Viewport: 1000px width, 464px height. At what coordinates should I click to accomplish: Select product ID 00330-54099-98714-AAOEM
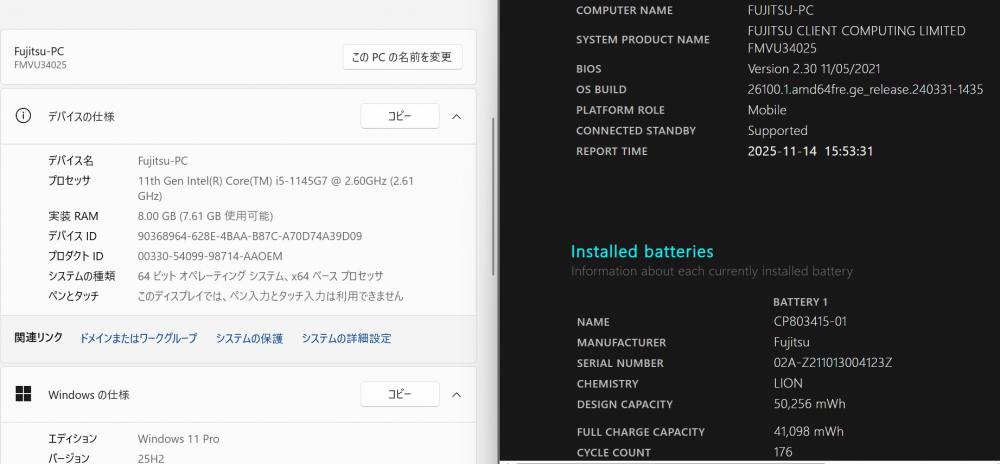(210, 256)
